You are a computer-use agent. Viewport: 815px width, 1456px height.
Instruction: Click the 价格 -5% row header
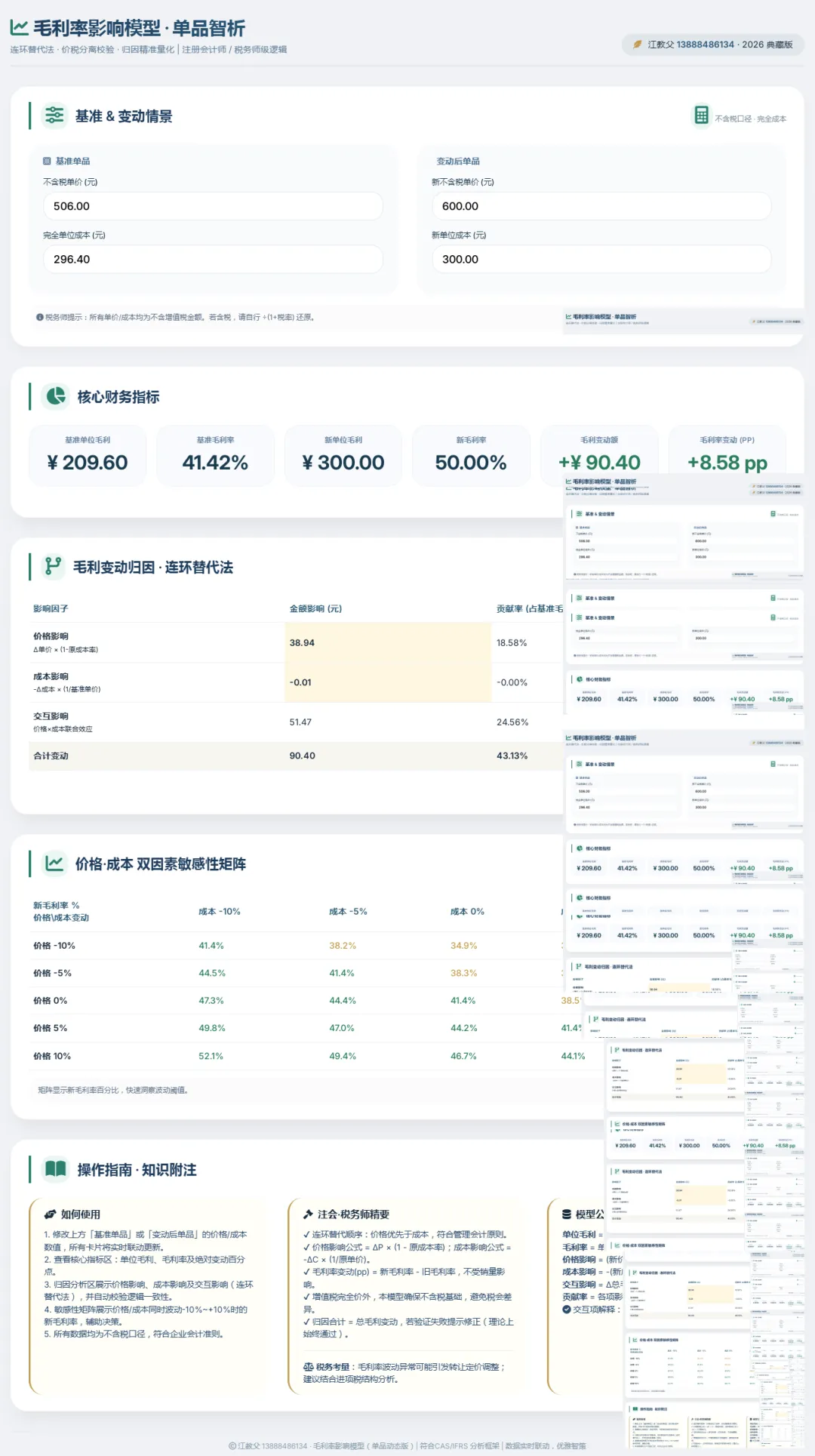point(52,973)
